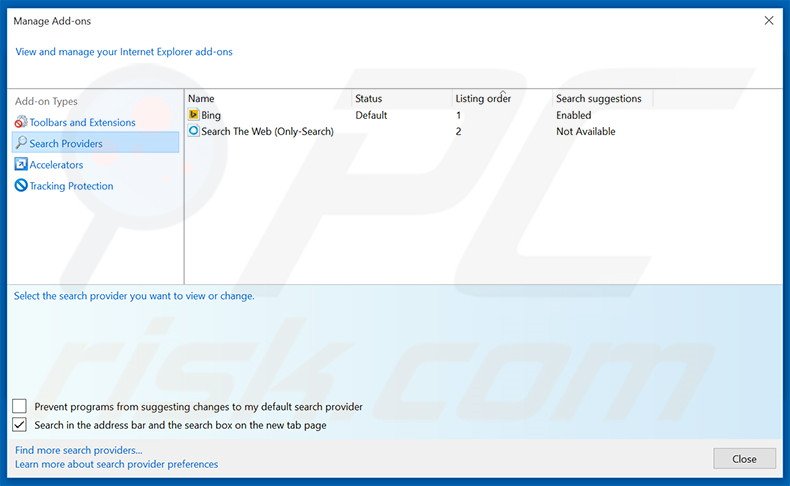Select Toolbars and Extensions add-on type
Screen dimensions: 790x486
click(x=82, y=123)
